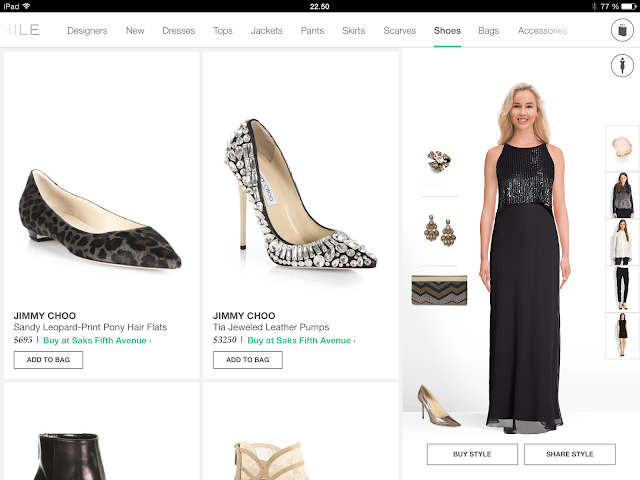Tap the Bluetooth icon in status bar

(594, 6)
